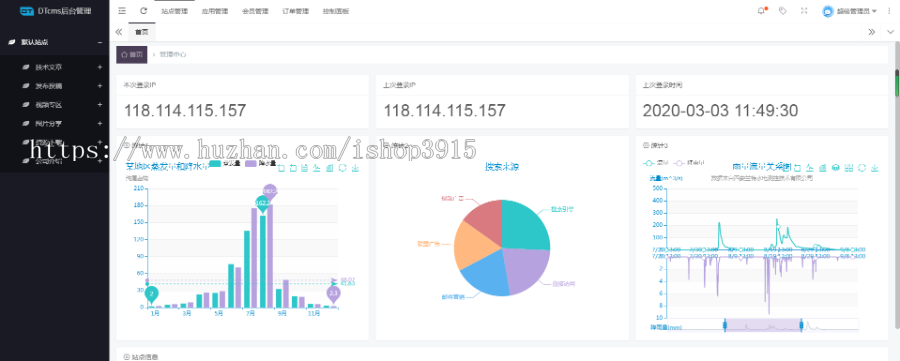Screen dimensions: 900x361
Task: Click the area zoom icon in bar chart toolbox
Action: pyautogui.click(x=281, y=168)
